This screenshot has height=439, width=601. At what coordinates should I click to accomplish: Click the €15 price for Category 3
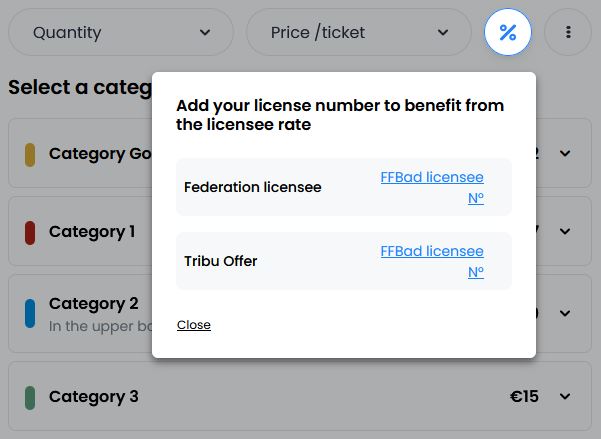click(524, 396)
